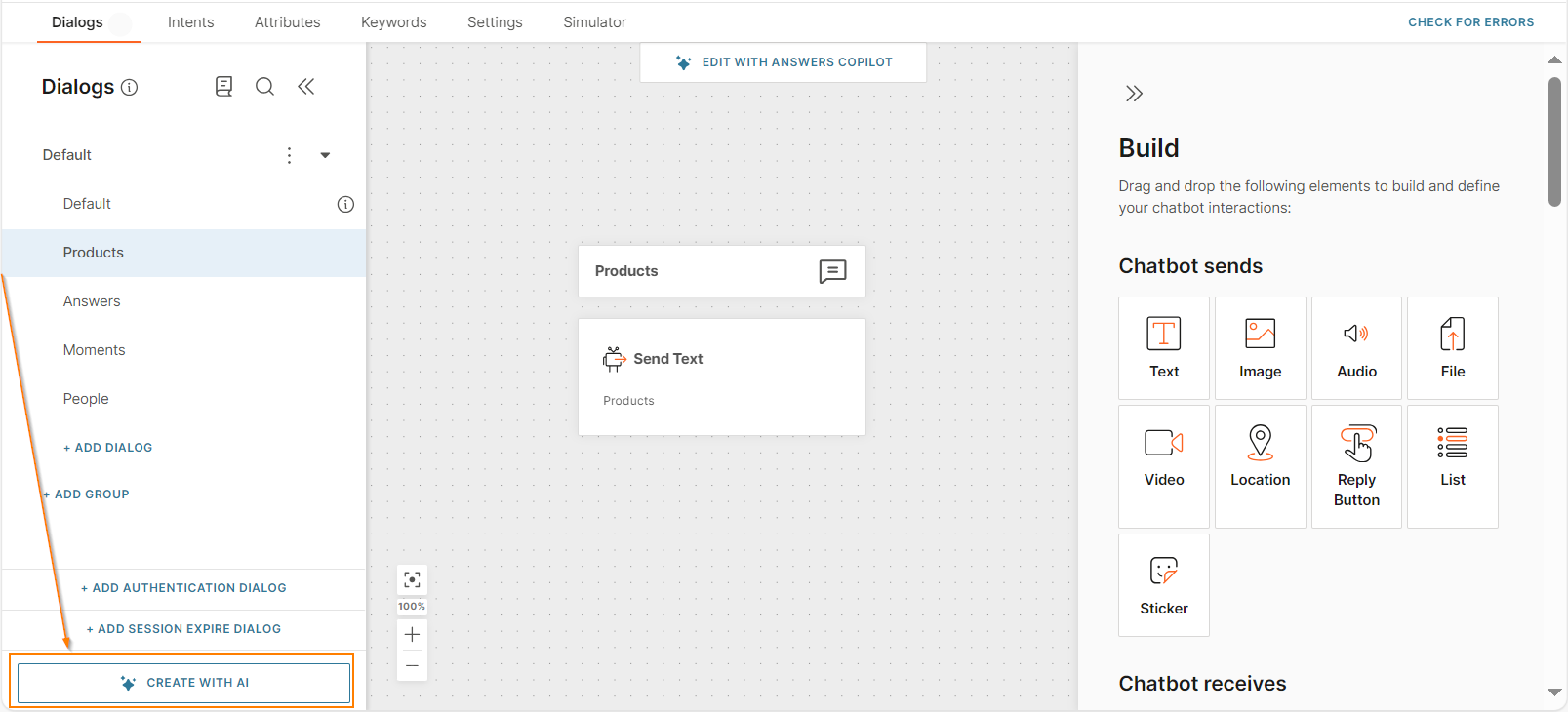This screenshot has height=712, width=1568.
Task: Collapse the Build panel with double chevron
Action: point(1134,94)
